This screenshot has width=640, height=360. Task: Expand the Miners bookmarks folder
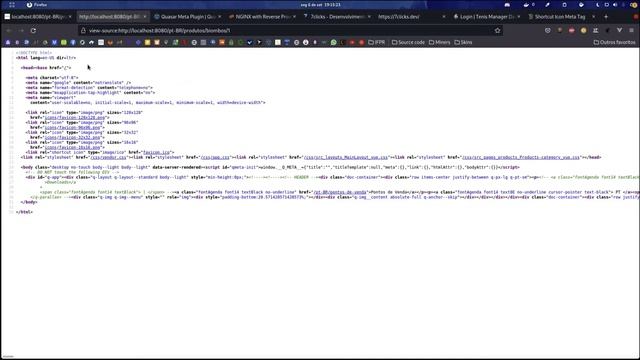(440, 42)
